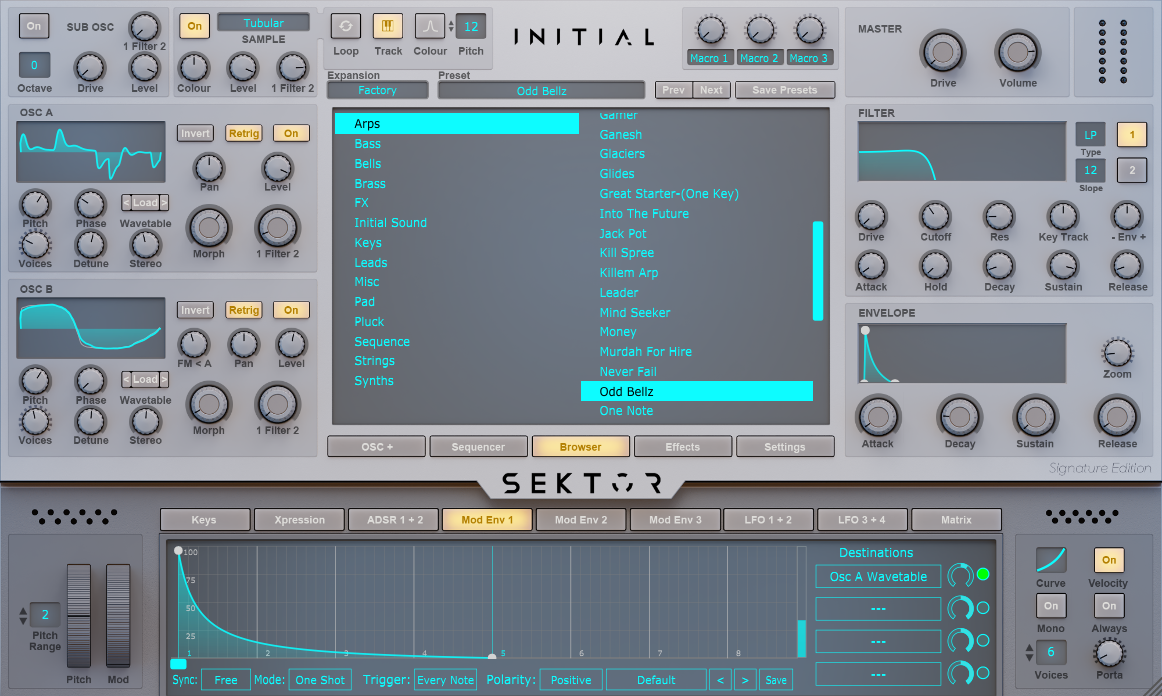Open the Osc A Wavetable destination dropdown
The image size is (1162, 696).
(x=878, y=576)
